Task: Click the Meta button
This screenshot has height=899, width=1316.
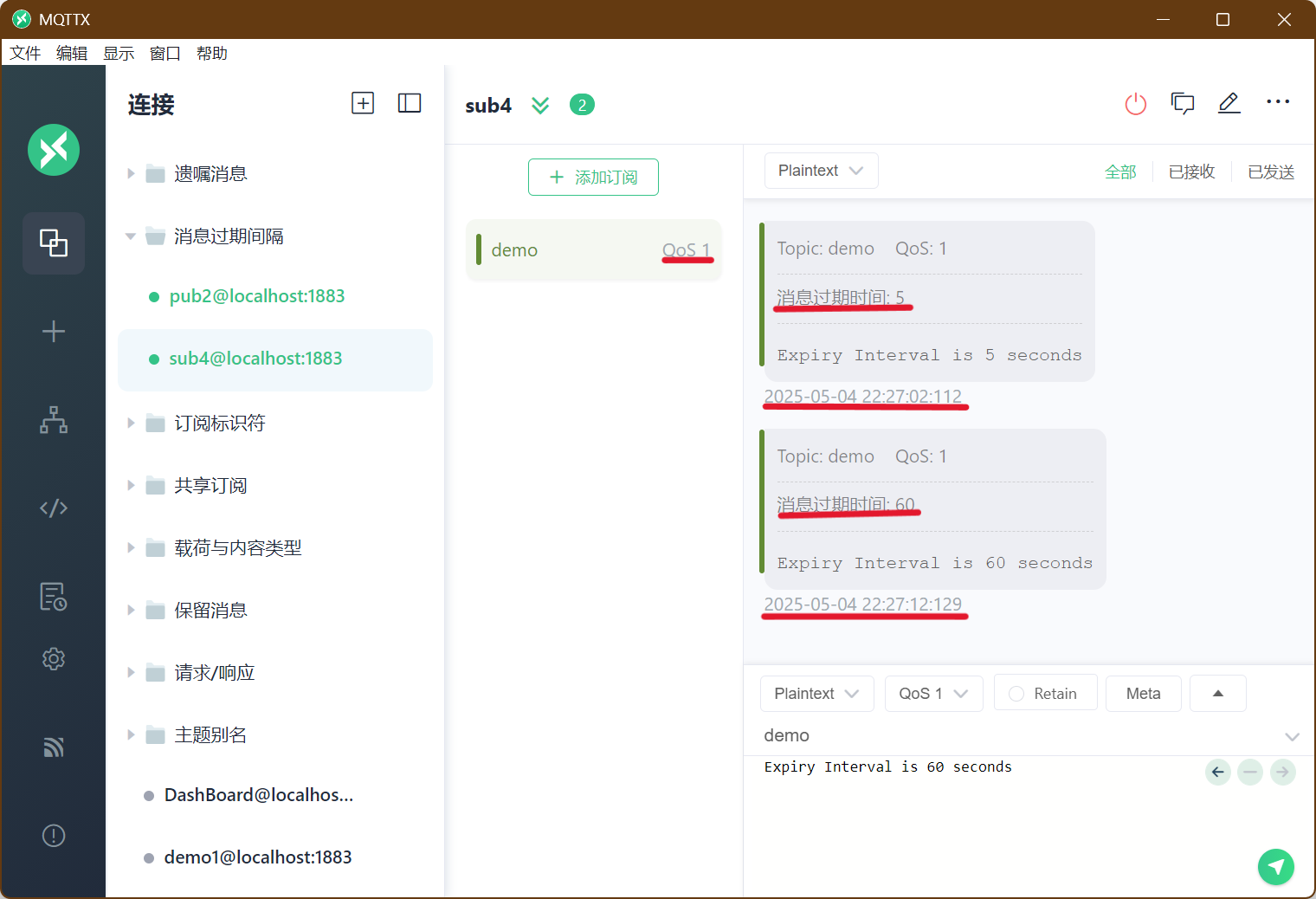Action: click(1143, 693)
